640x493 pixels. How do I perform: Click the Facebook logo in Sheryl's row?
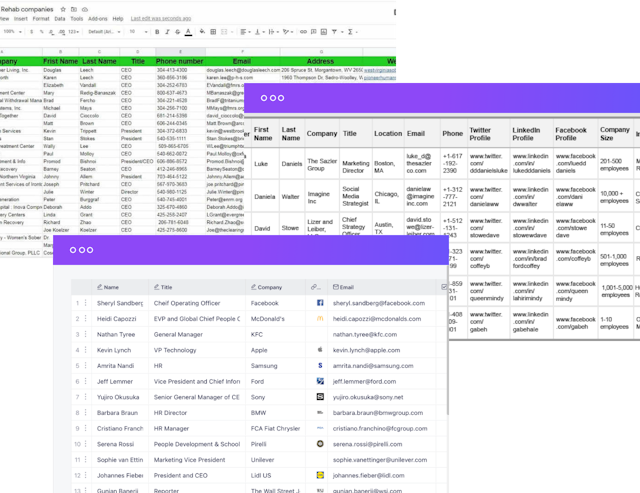tap(319, 303)
